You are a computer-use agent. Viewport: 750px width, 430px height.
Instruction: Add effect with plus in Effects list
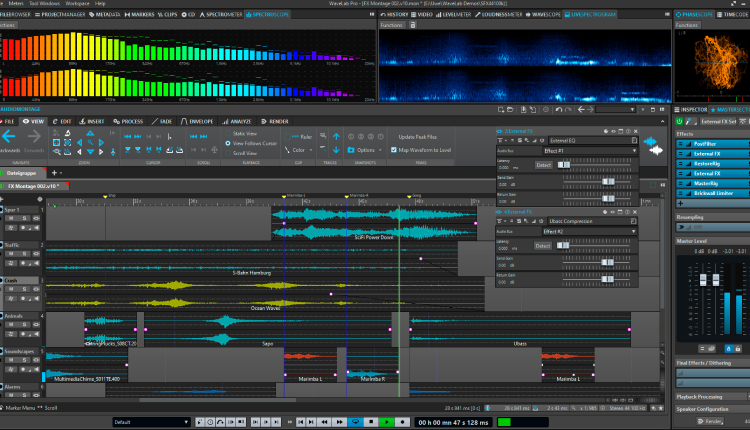click(x=680, y=203)
